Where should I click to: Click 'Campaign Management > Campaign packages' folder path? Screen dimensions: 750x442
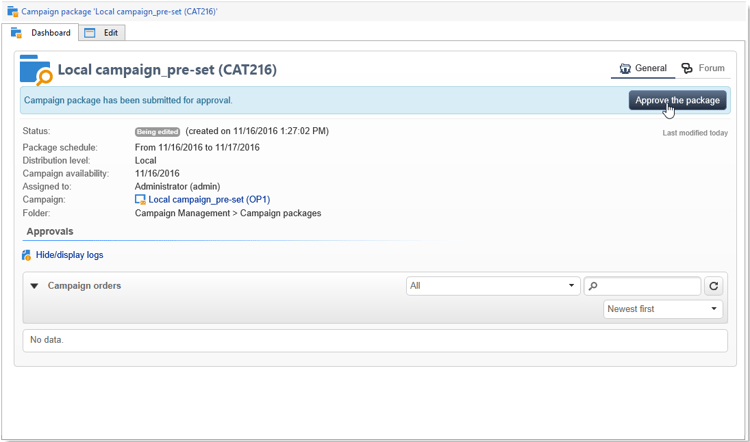pos(228,213)
